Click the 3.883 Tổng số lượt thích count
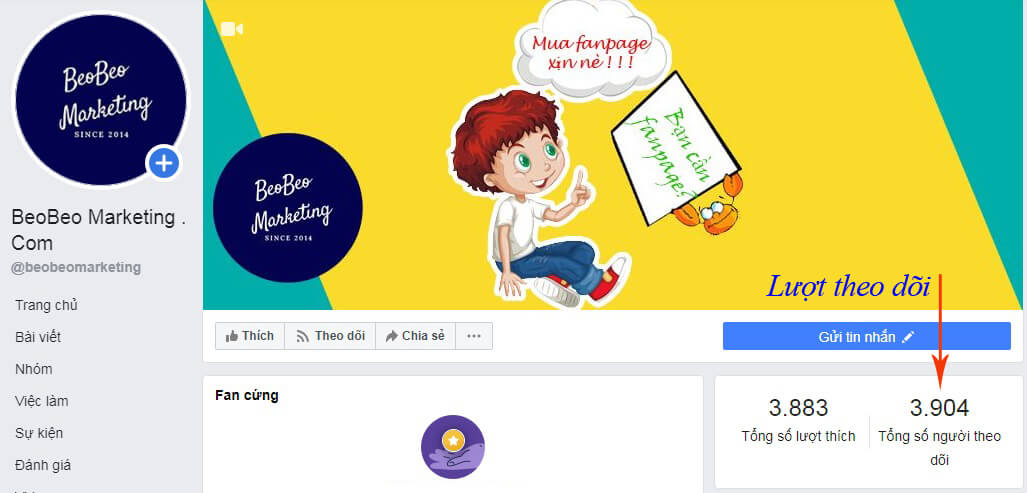This screenshot has width=1027, height=493. [x=798, y=420]
